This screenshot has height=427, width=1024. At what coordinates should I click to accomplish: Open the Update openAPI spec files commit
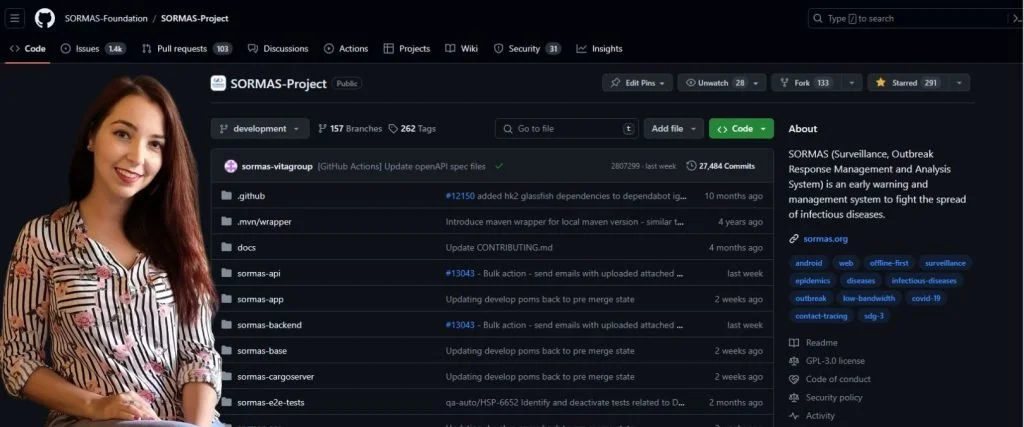click(402, 166)
